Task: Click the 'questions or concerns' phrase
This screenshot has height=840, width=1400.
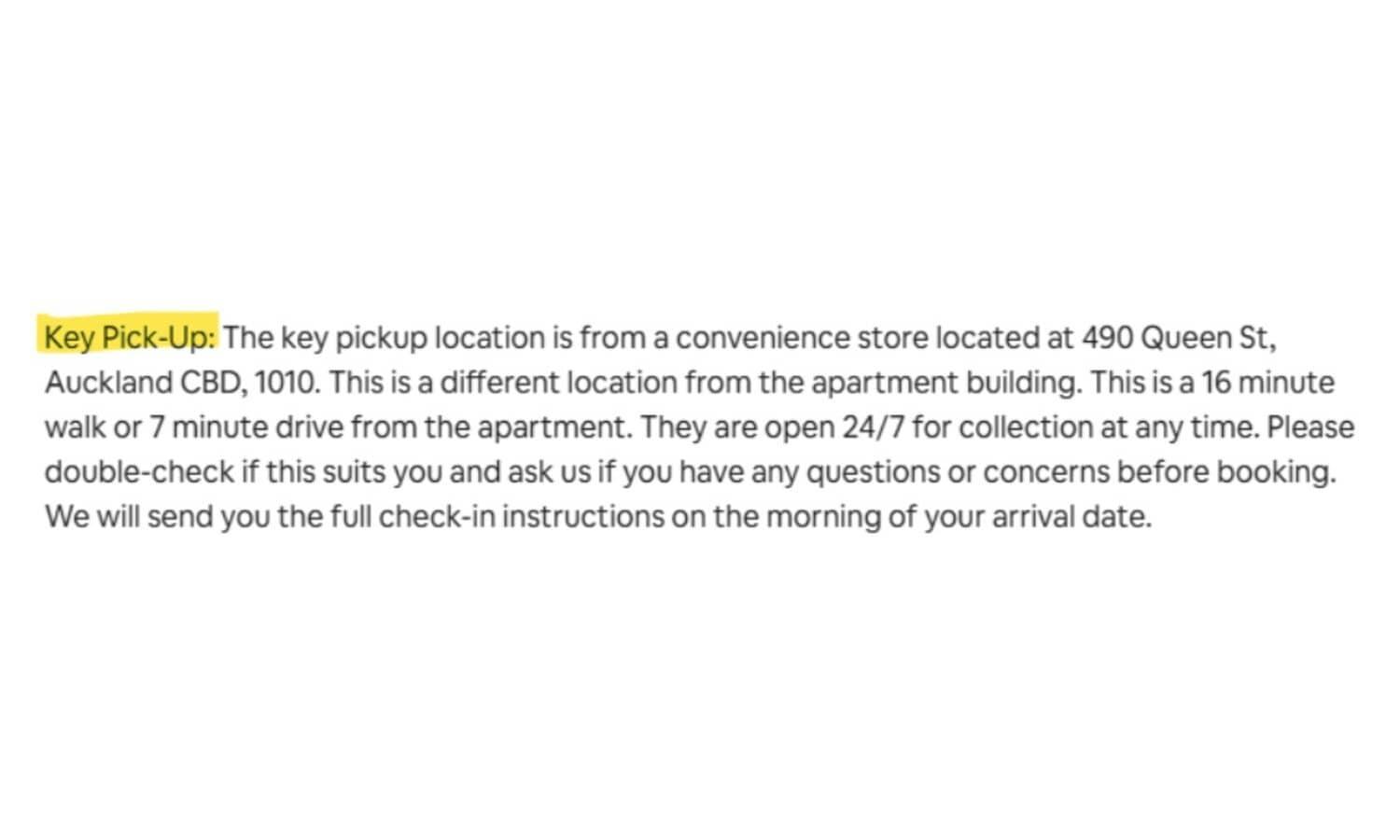Action: [x=958, y=471]
